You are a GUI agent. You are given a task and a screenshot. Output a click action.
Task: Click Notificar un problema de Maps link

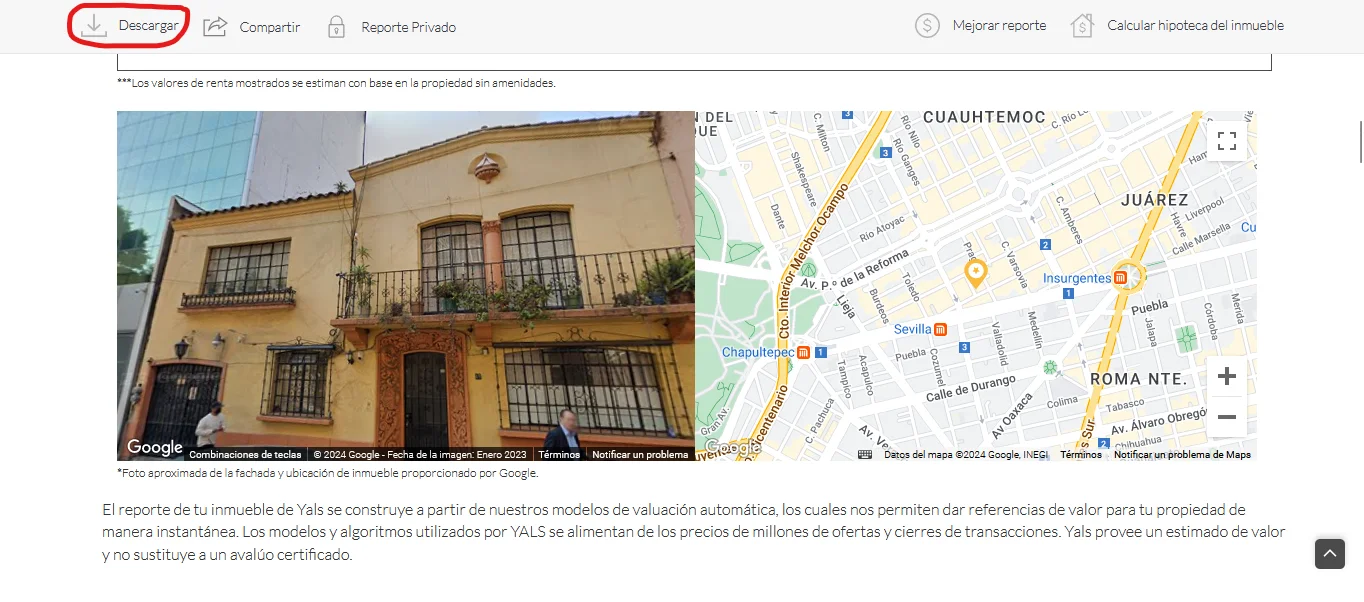point(1182,455)
